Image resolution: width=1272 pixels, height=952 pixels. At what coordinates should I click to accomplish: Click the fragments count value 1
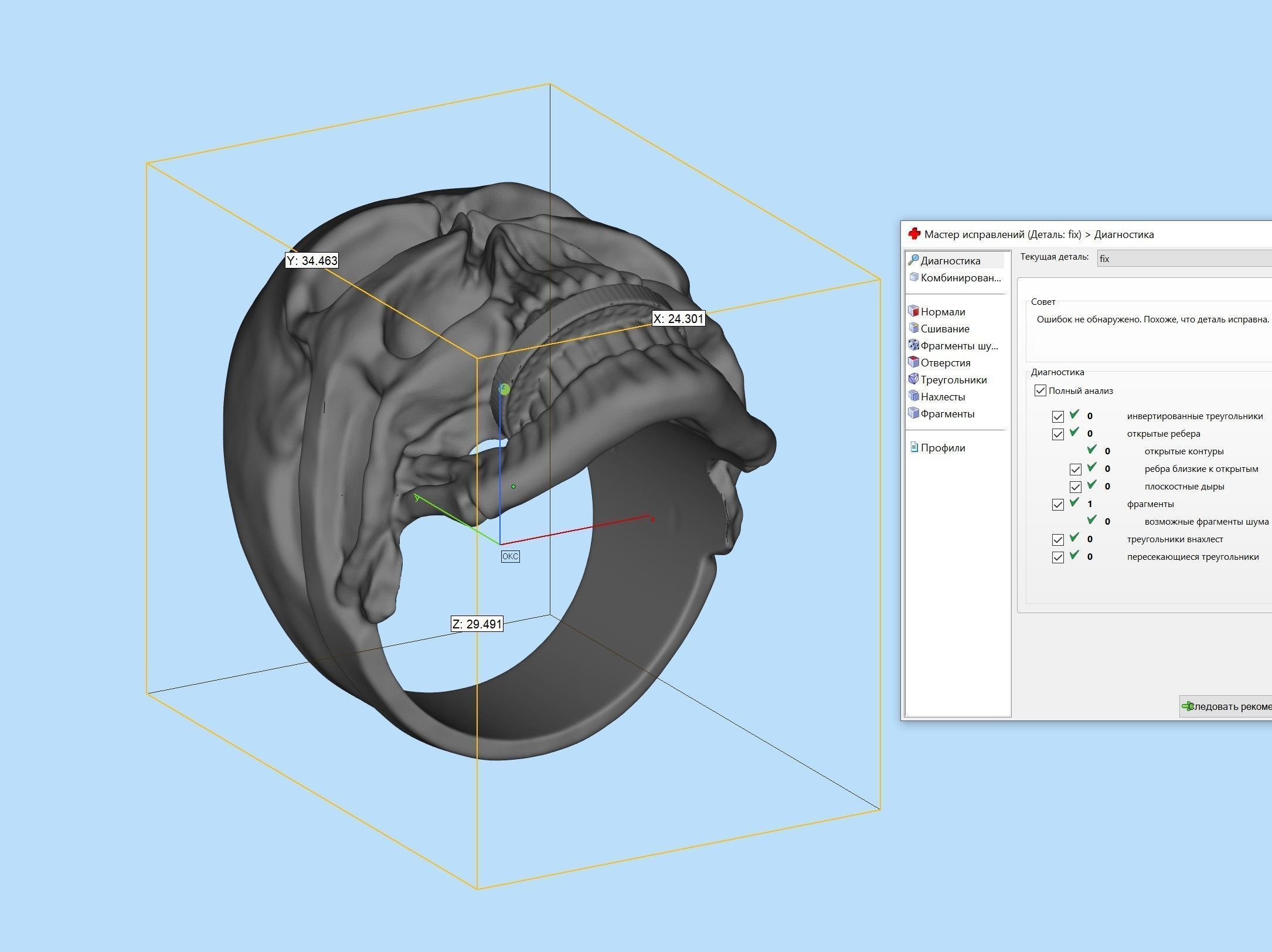pos(1090,504)
